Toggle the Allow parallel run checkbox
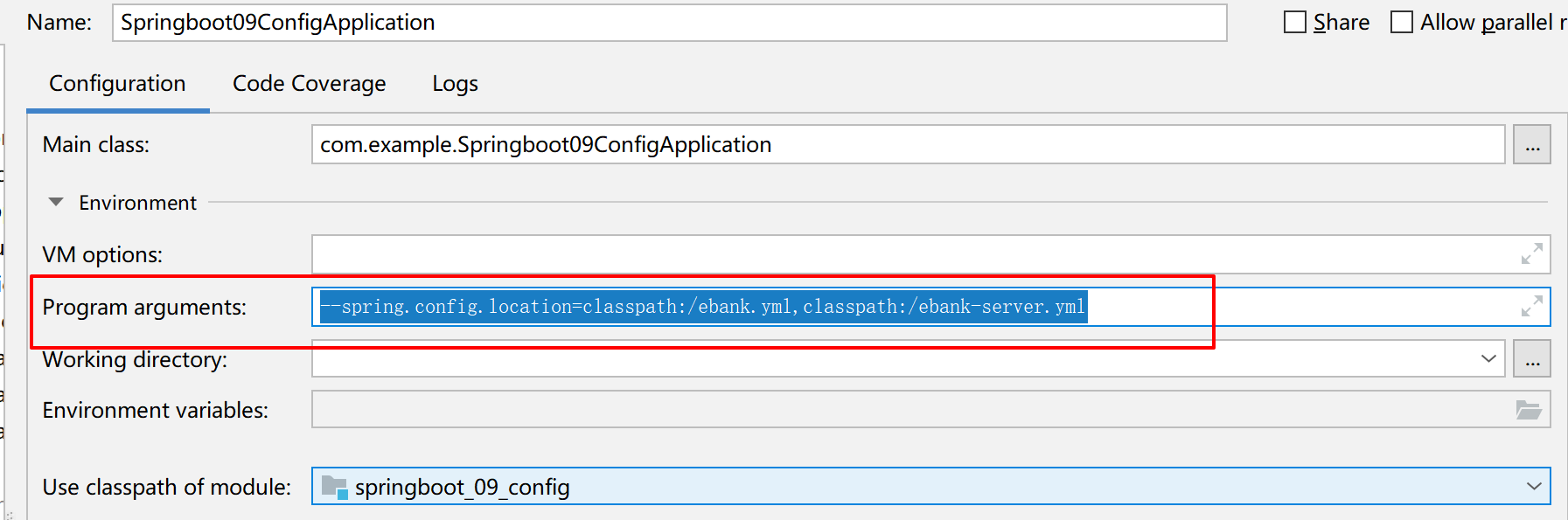This screenshot has width=1568, height=520. point(1402,22)
